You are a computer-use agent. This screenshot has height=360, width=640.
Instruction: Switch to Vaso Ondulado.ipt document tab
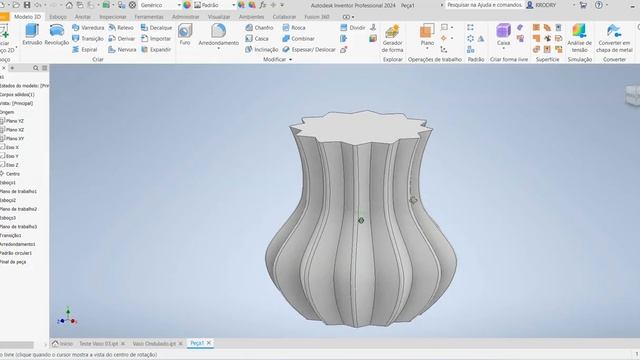point(154,344)
